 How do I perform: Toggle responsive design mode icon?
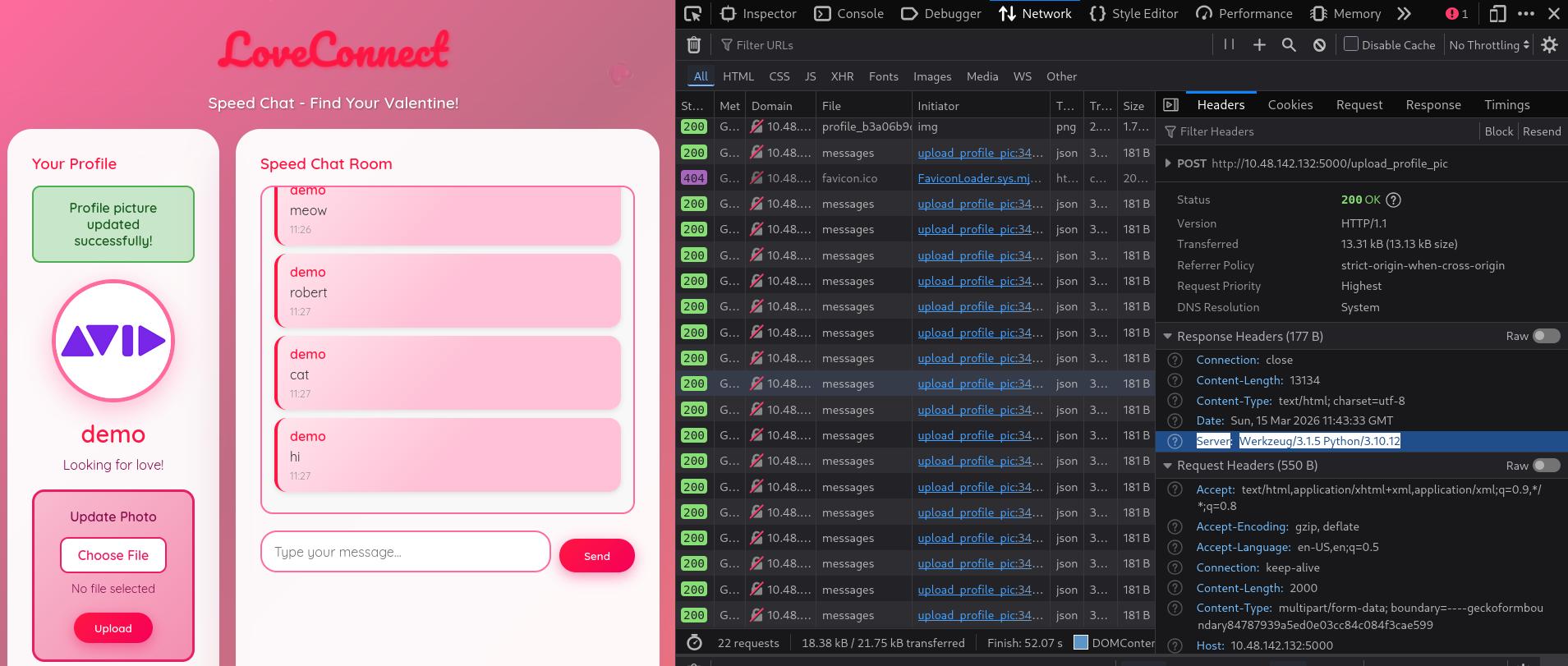click(1497, 13)
